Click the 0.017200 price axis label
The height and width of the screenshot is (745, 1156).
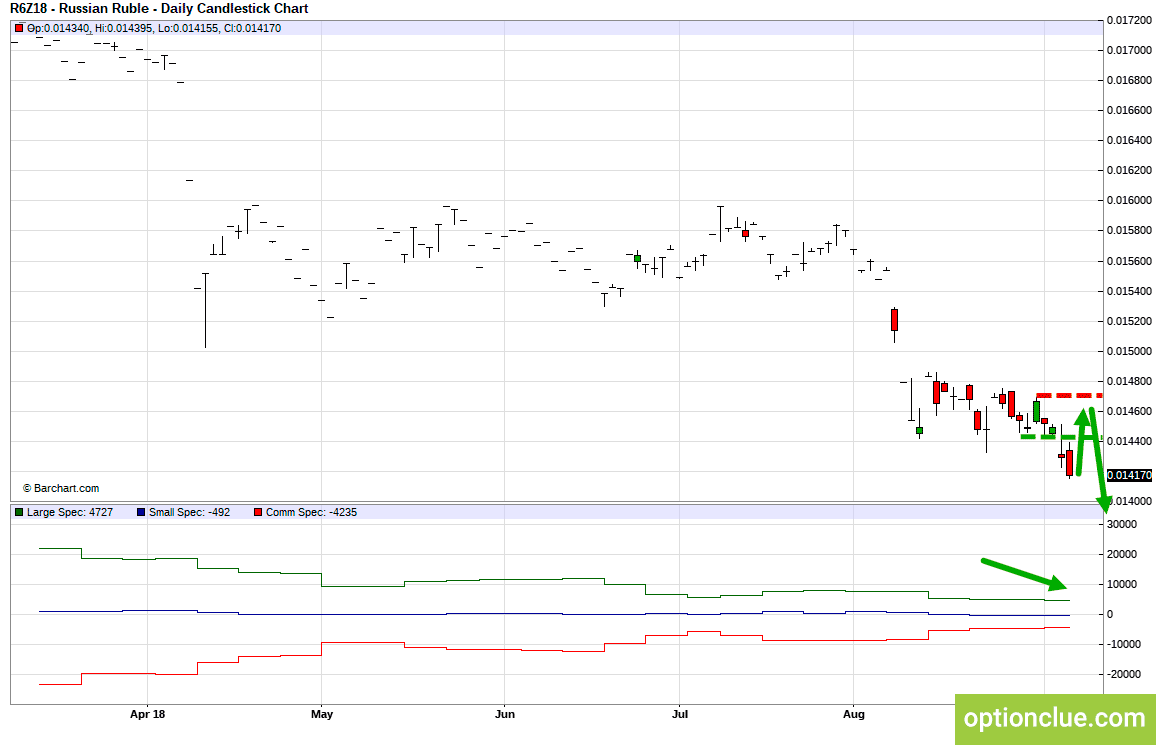point(1129,21)
